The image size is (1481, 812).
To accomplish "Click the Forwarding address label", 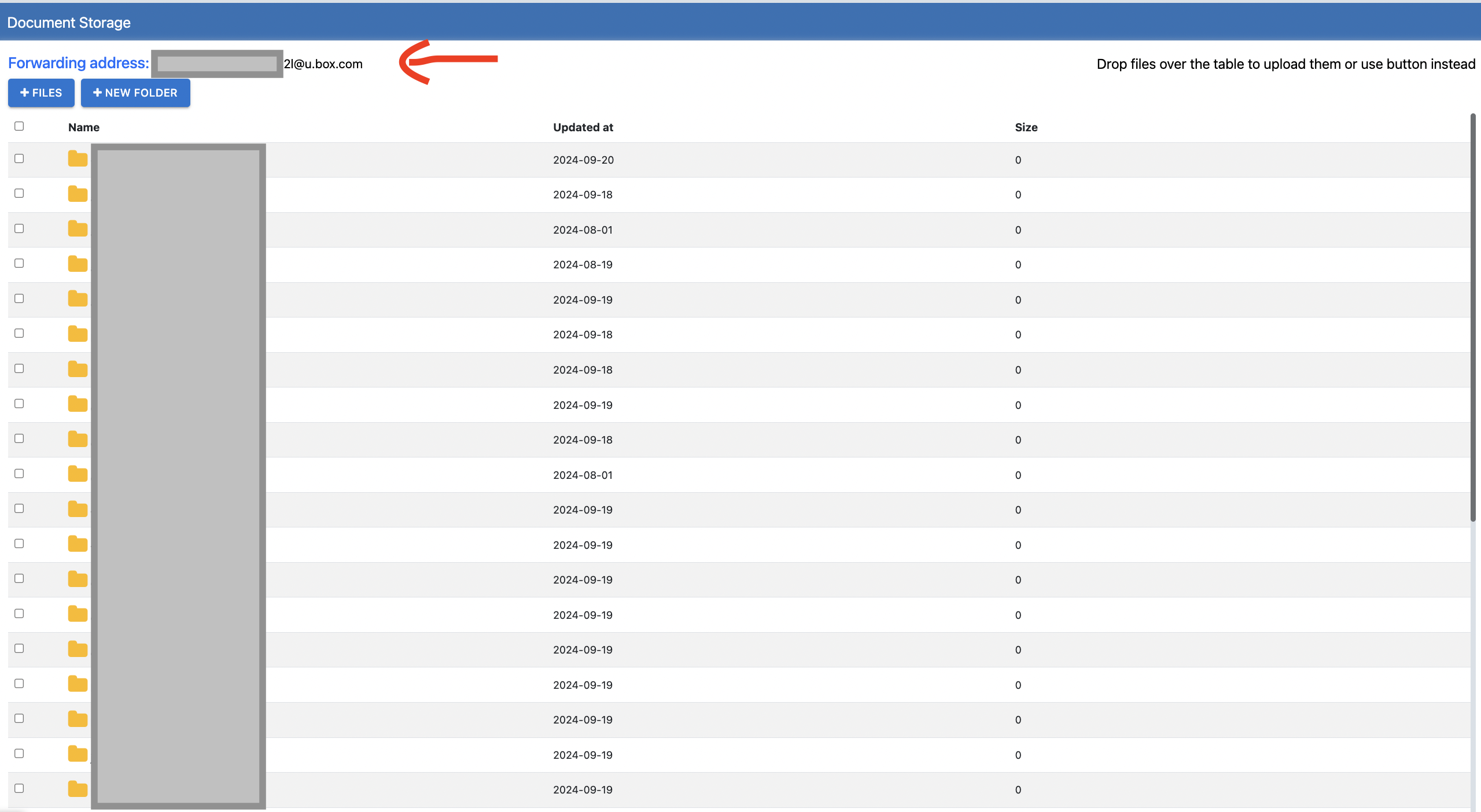I will (78, 63).
